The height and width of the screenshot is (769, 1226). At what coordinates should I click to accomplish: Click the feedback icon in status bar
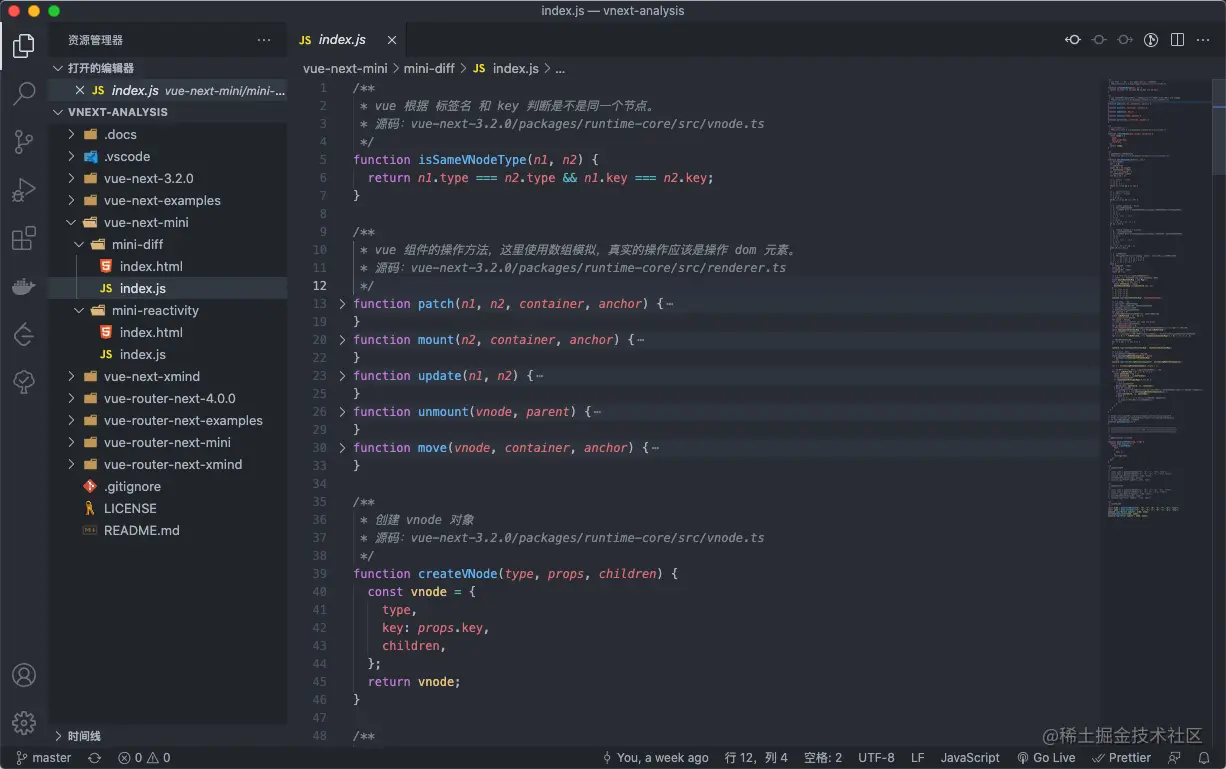[1175, 758]
